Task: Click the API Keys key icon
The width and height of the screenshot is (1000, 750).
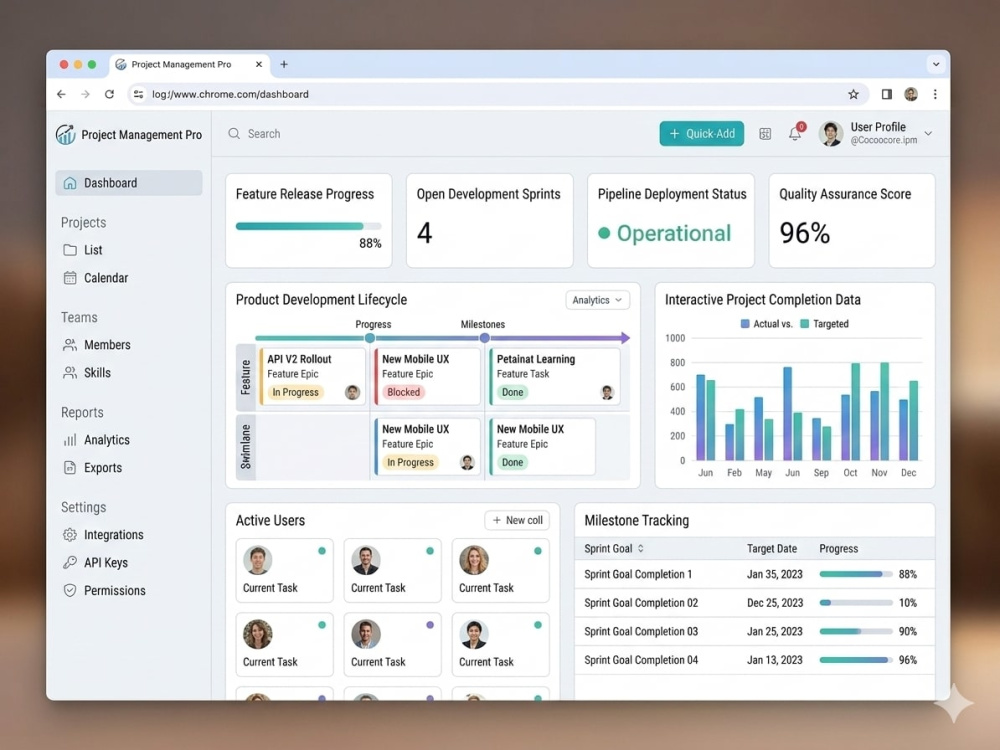Action: click(70, 562)
